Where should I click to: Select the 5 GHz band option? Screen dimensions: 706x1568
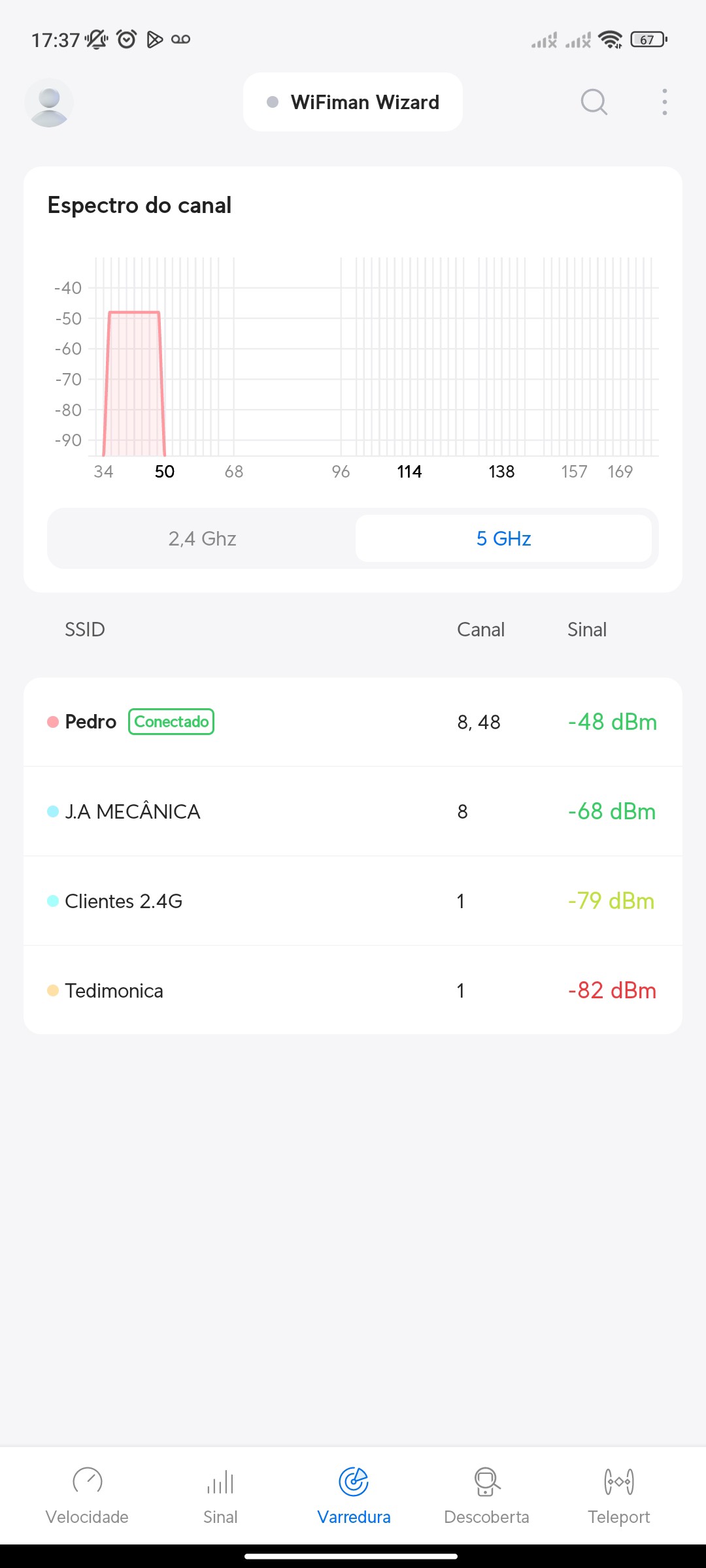(x=503, y=538)
